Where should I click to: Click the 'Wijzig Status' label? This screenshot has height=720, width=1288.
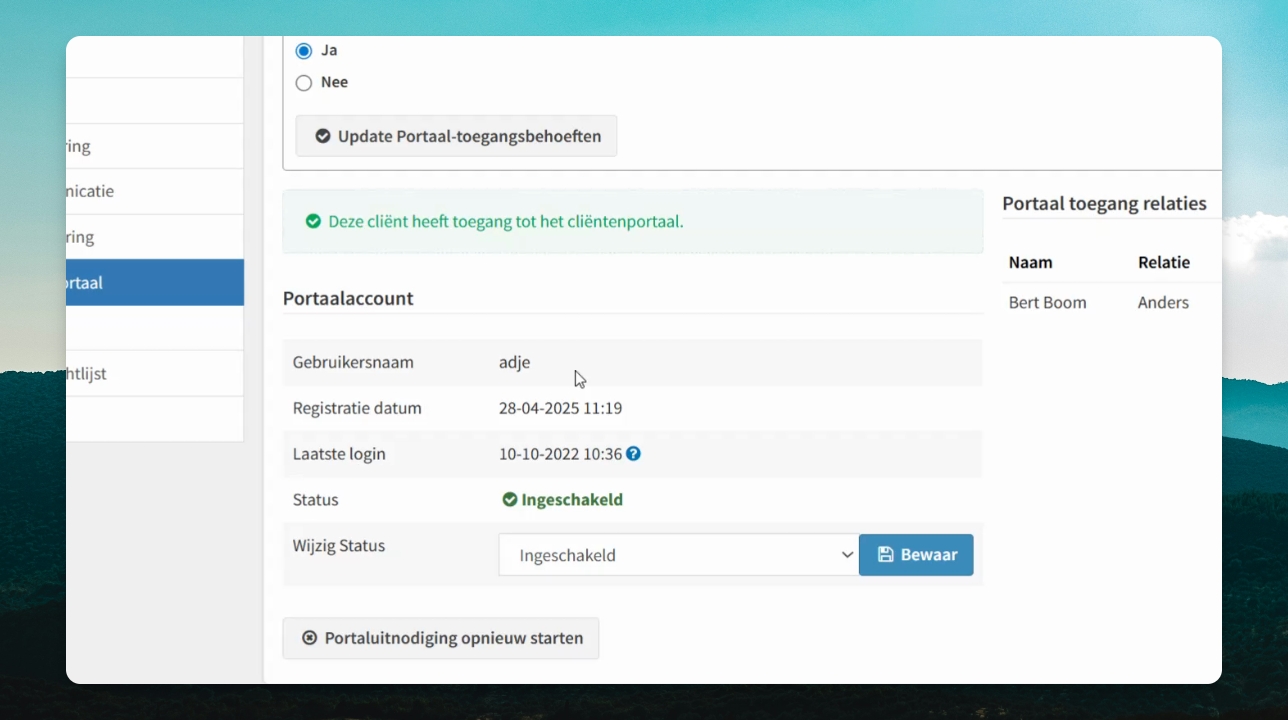point(339,546)
